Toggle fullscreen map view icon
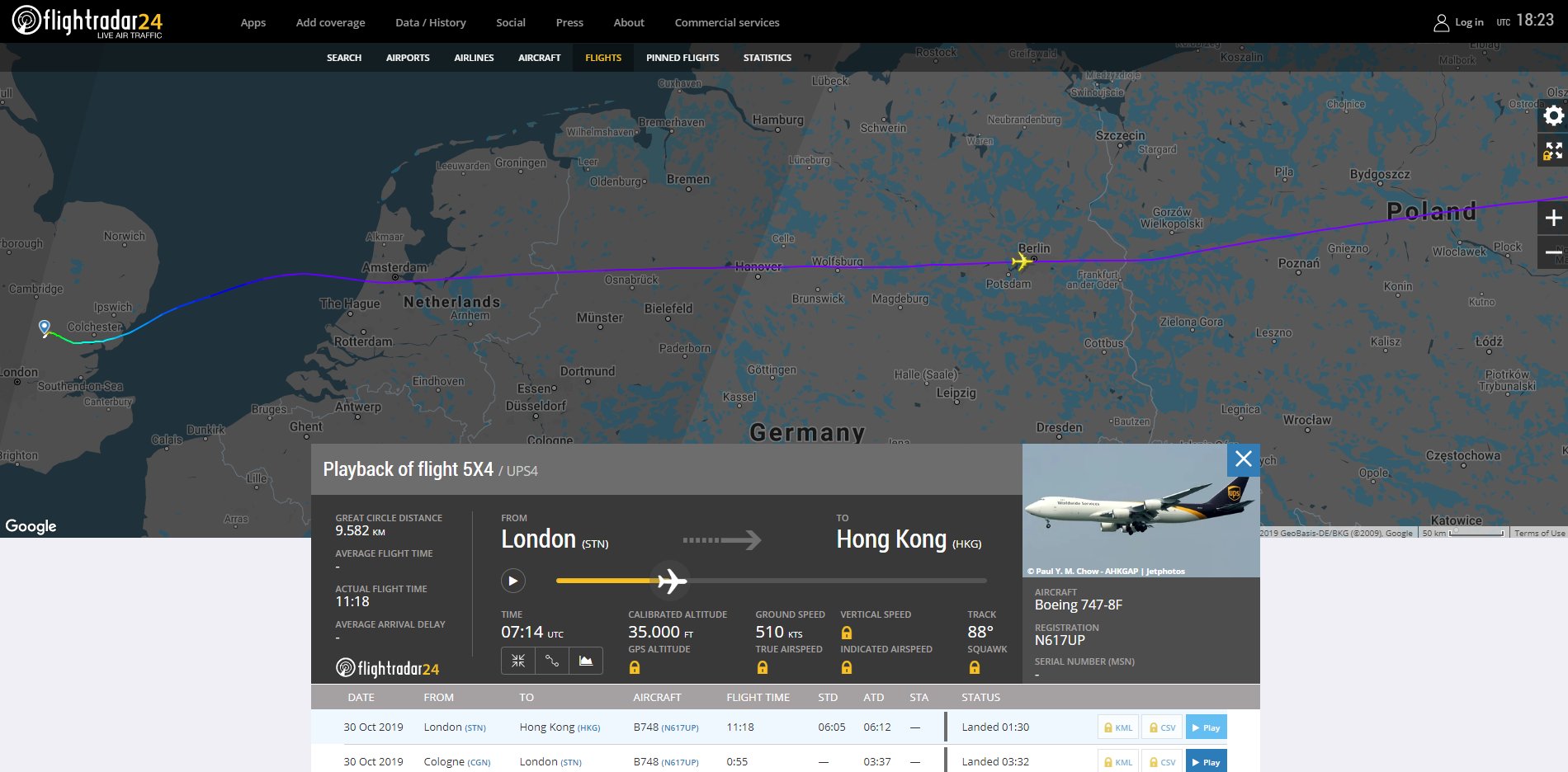The image size is (1568, 772). [x=1553, y=151]
